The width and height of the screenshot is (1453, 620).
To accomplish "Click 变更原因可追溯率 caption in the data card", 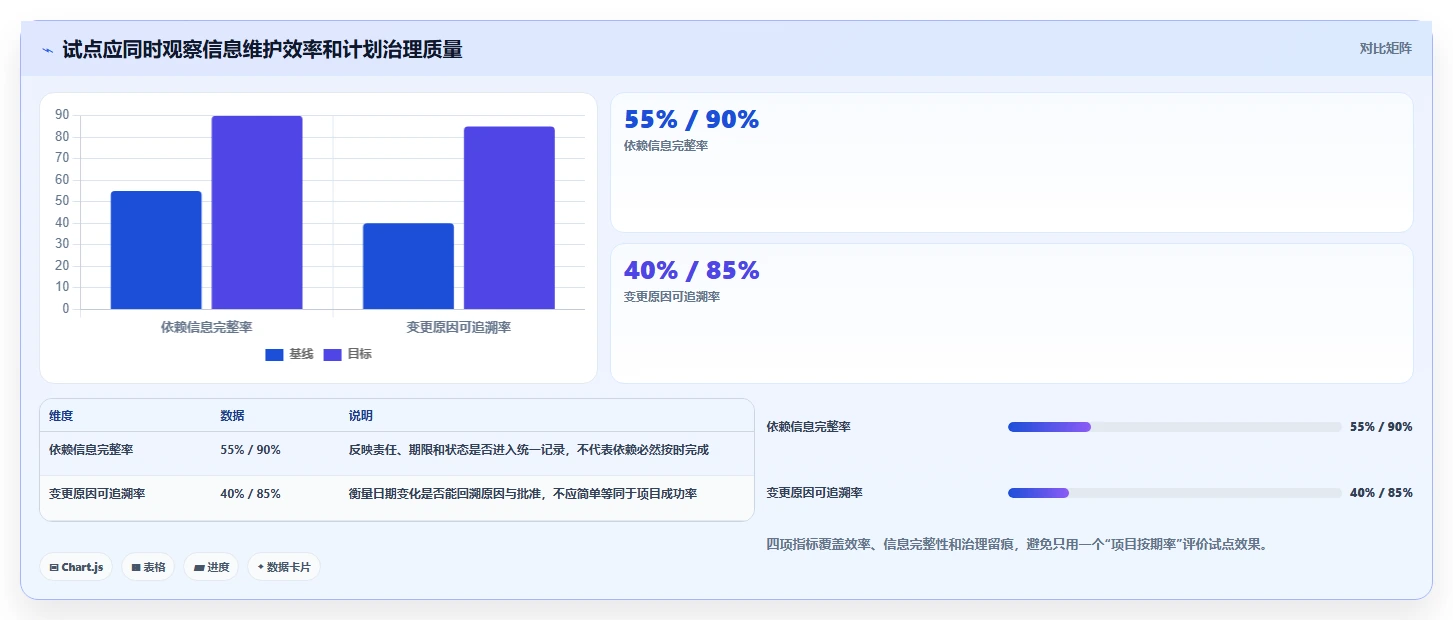I will coord(672,297).
